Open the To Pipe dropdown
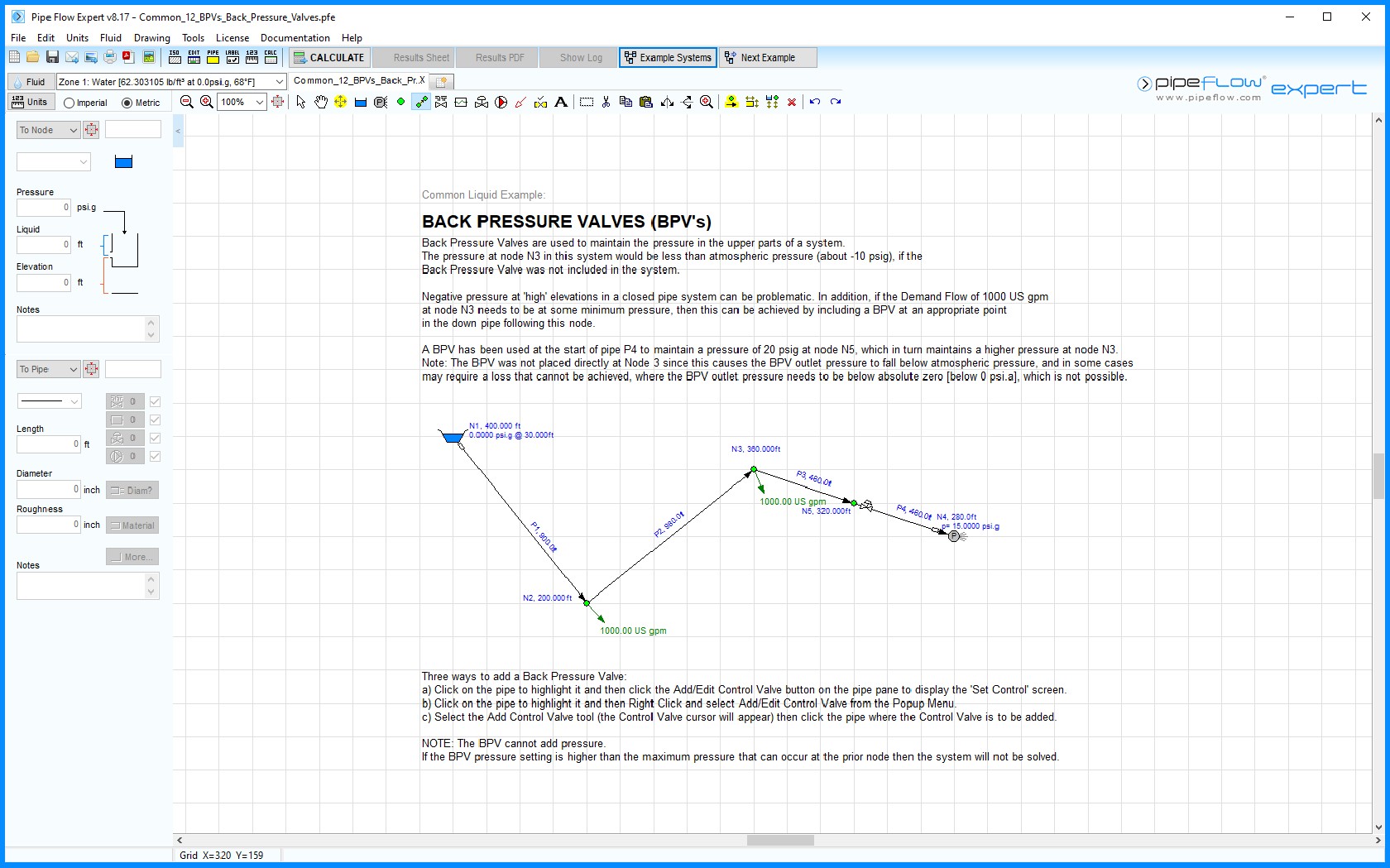 coord(48,369)
